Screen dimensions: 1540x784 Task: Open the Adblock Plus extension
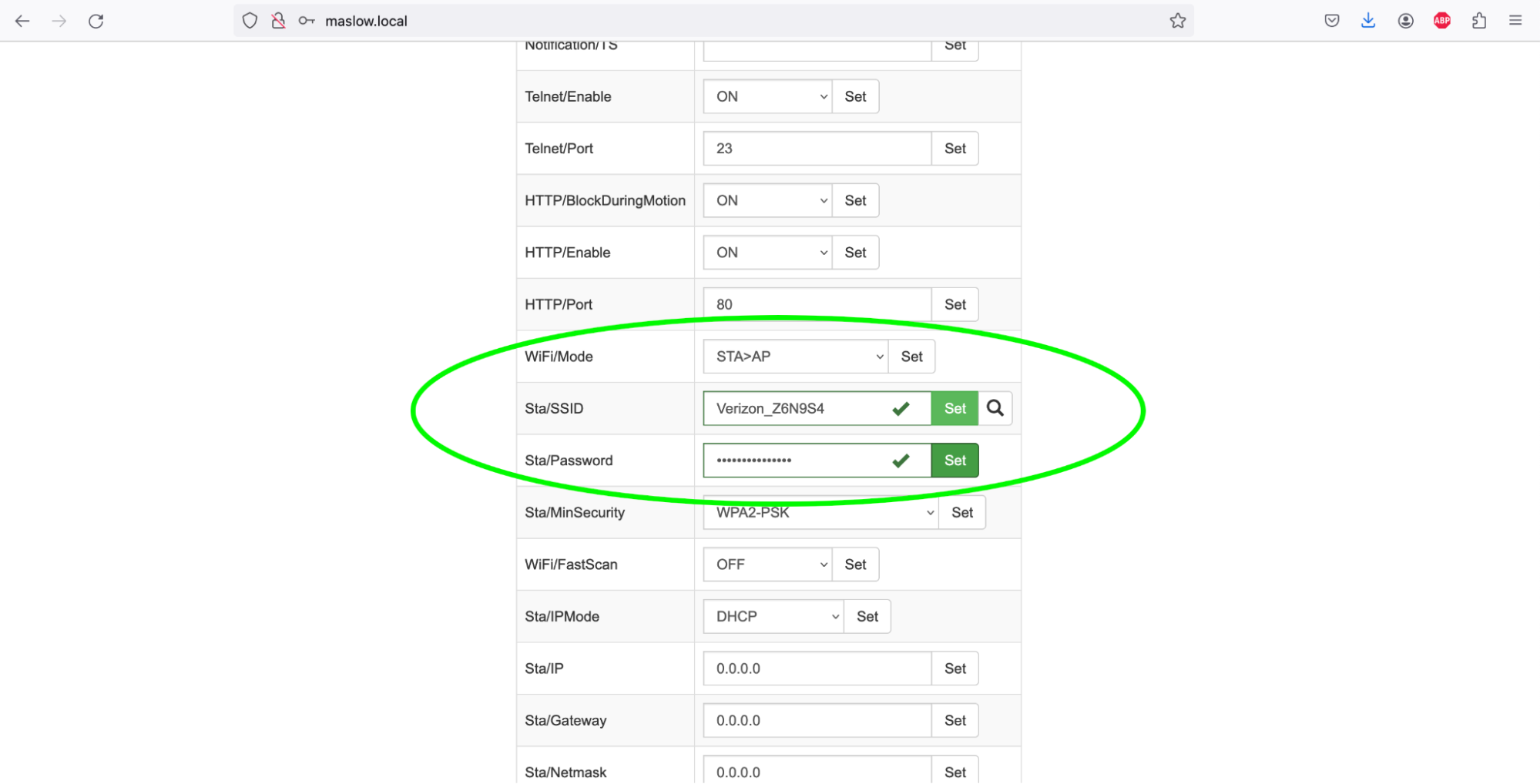[x=1442, y=21]
